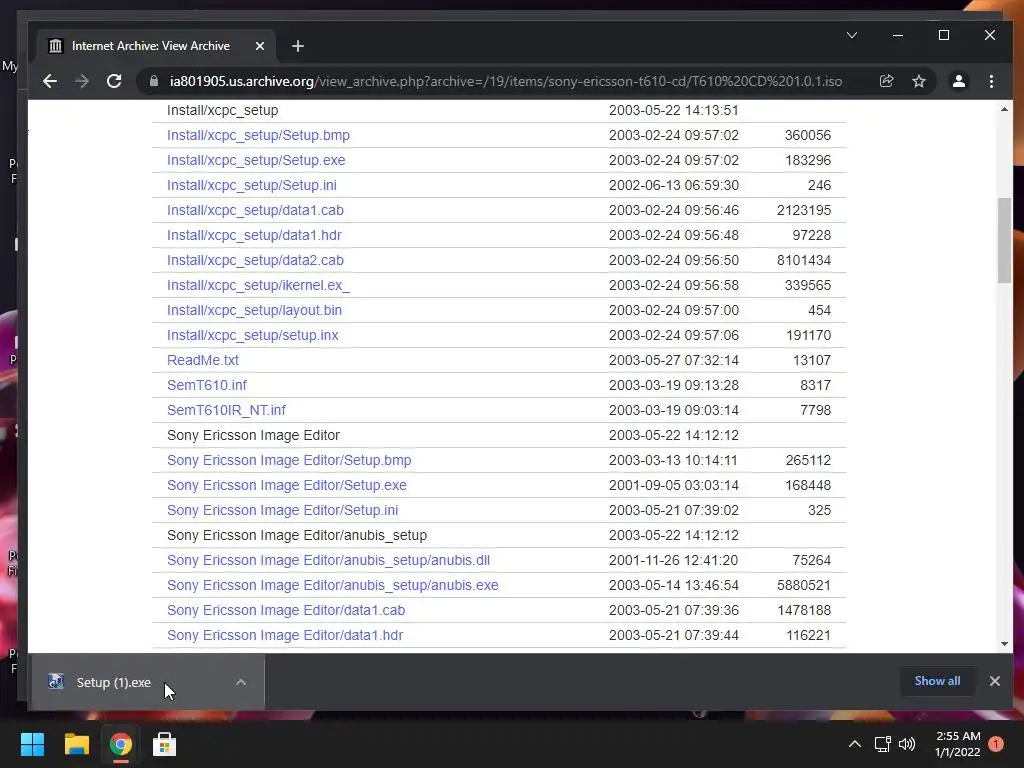Click the vertical scrollbar thumb

coord(1004,240)
